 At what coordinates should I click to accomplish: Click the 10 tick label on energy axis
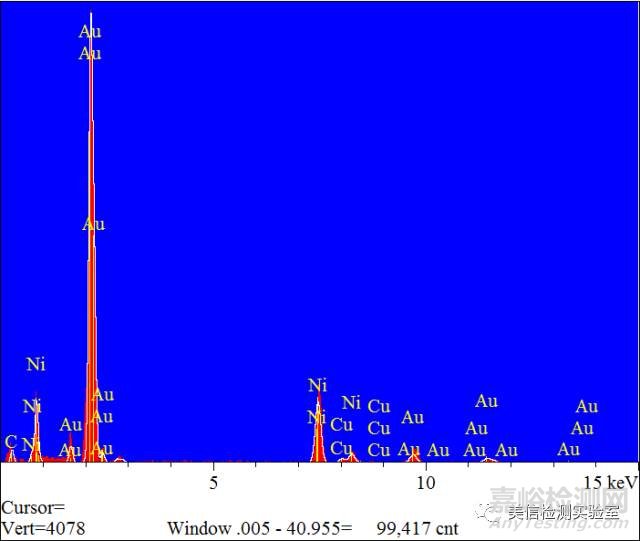(x=426, y=482)
